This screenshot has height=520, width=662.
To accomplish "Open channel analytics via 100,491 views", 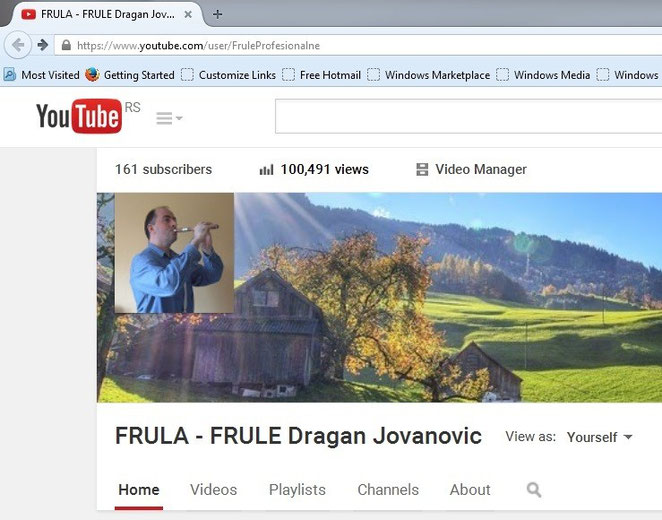I will (324, 169).
